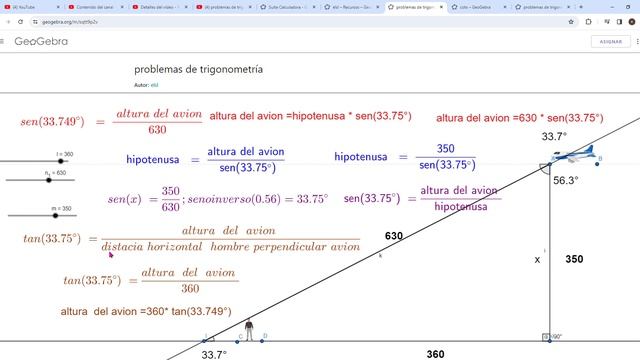The width and height of the screenshot is (640, 360).
Task: Open the 'Detalles del video' tab
Action: (158, 7)
